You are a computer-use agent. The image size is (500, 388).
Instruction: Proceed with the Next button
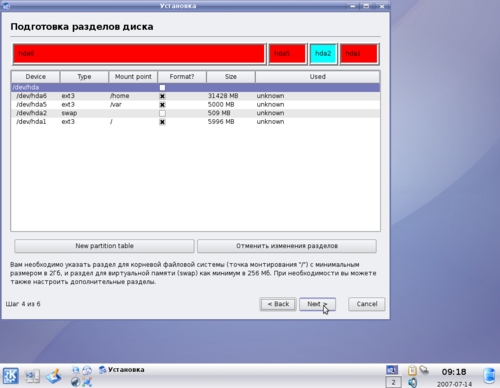(317, 304)
